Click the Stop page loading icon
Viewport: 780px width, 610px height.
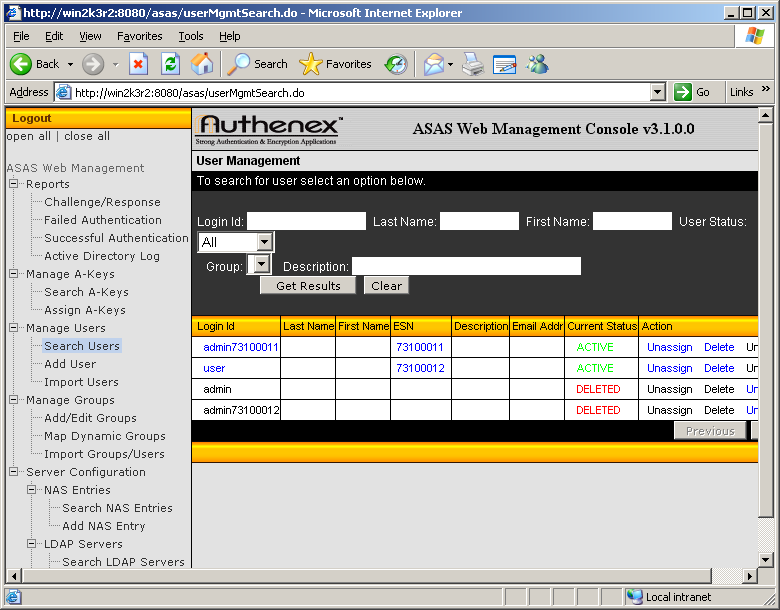point(139,64)
